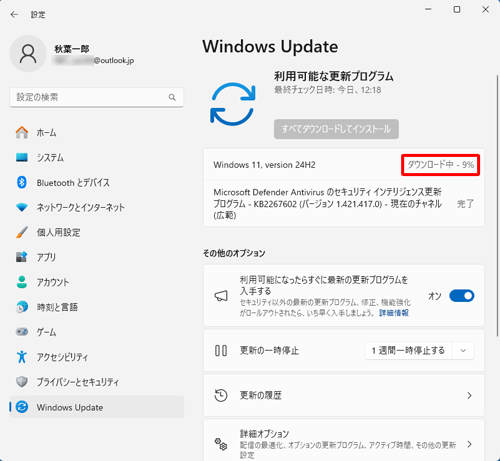Maximize the Settings window

click(457, 10)
